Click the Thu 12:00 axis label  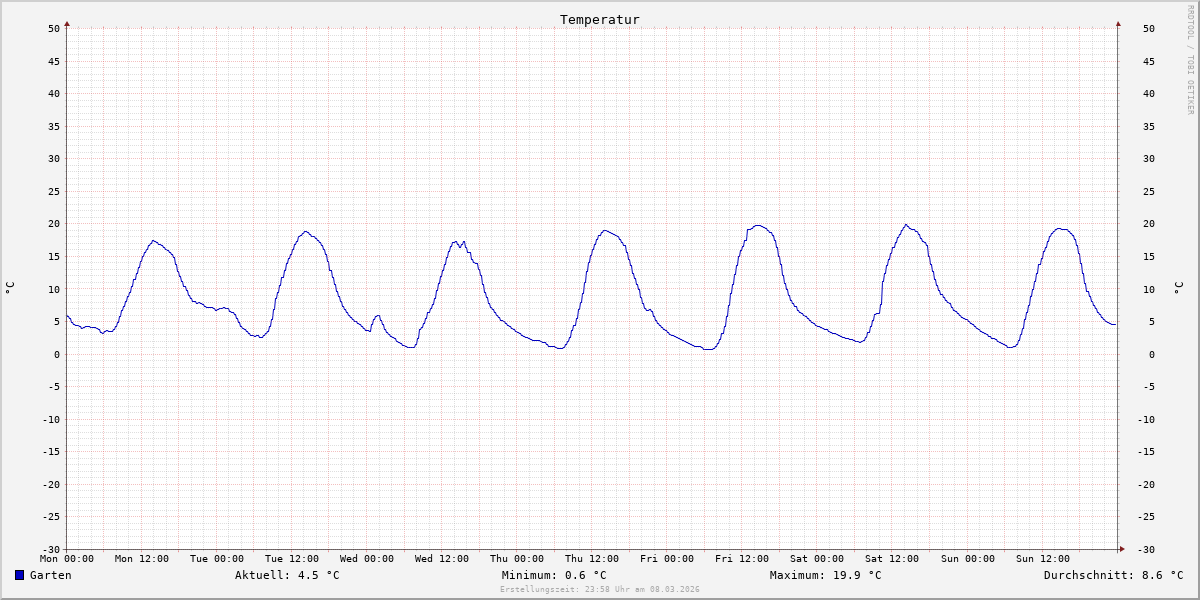click(592, 559)
